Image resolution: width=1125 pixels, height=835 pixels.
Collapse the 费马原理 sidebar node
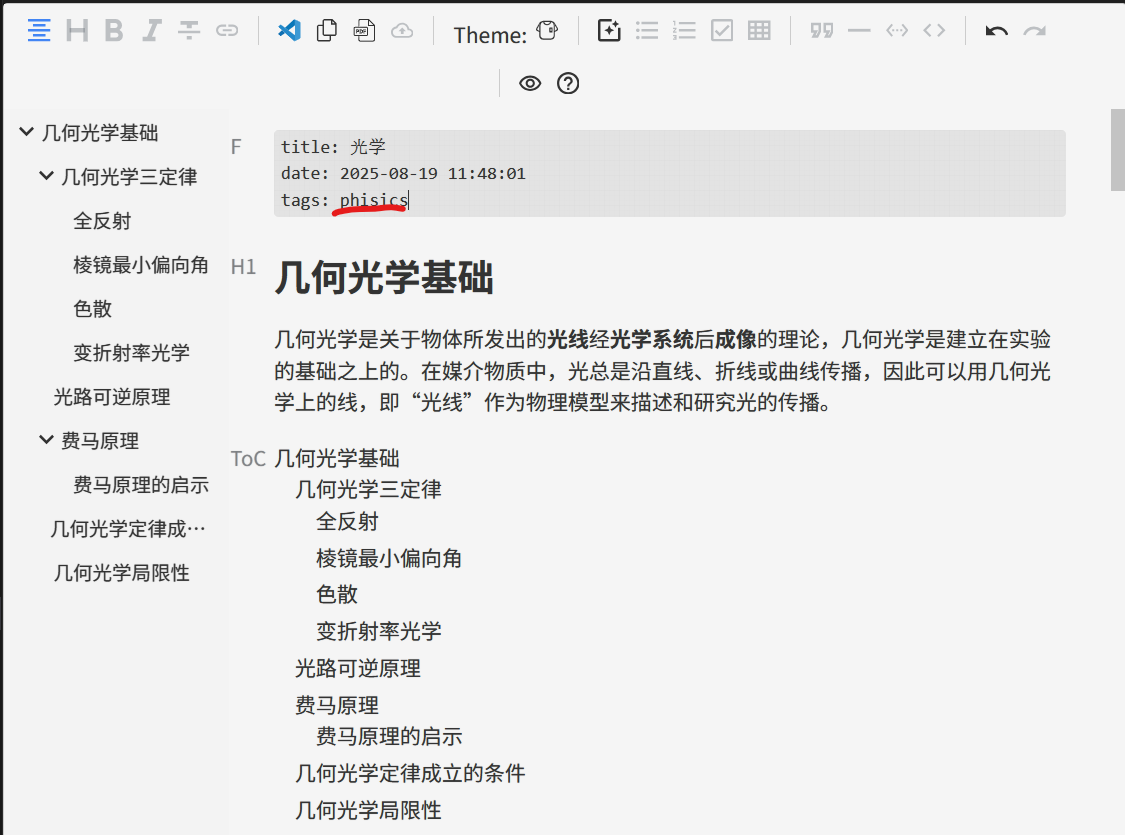point(46,440)
